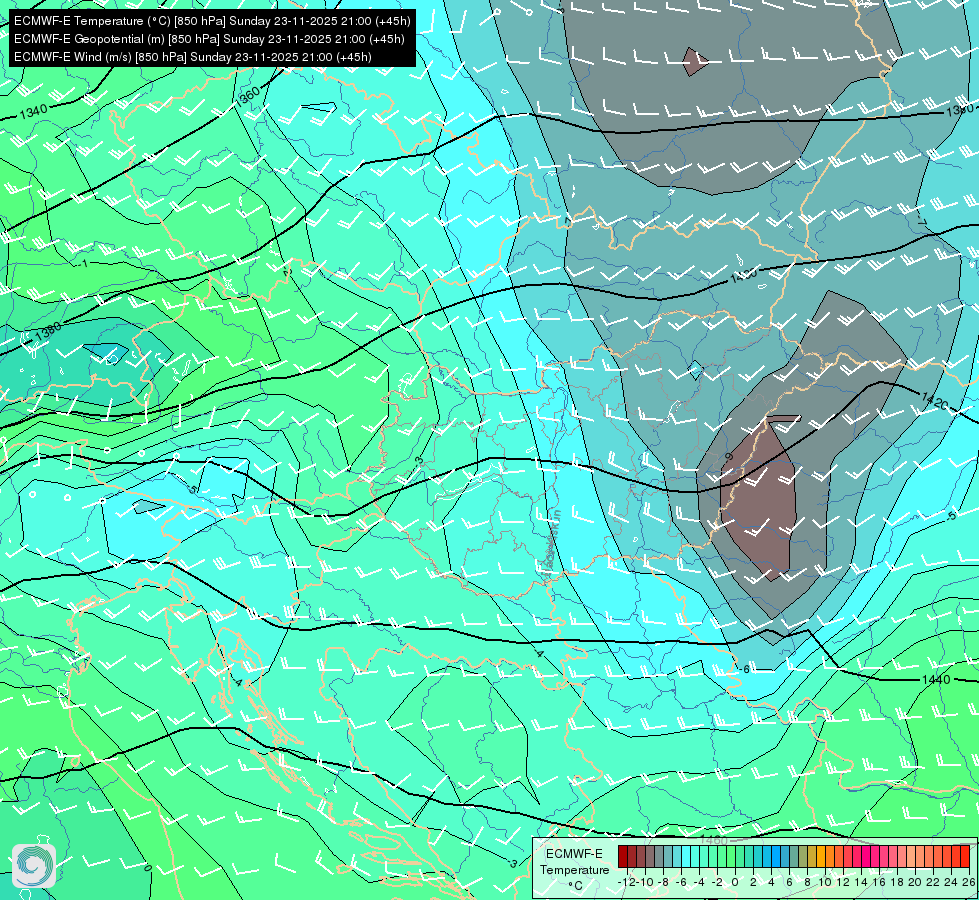Image resolution: width=979 pixels, height=900 pixels.
Task: Click the -7 isotherm label on the map
Action: point(922,220)
